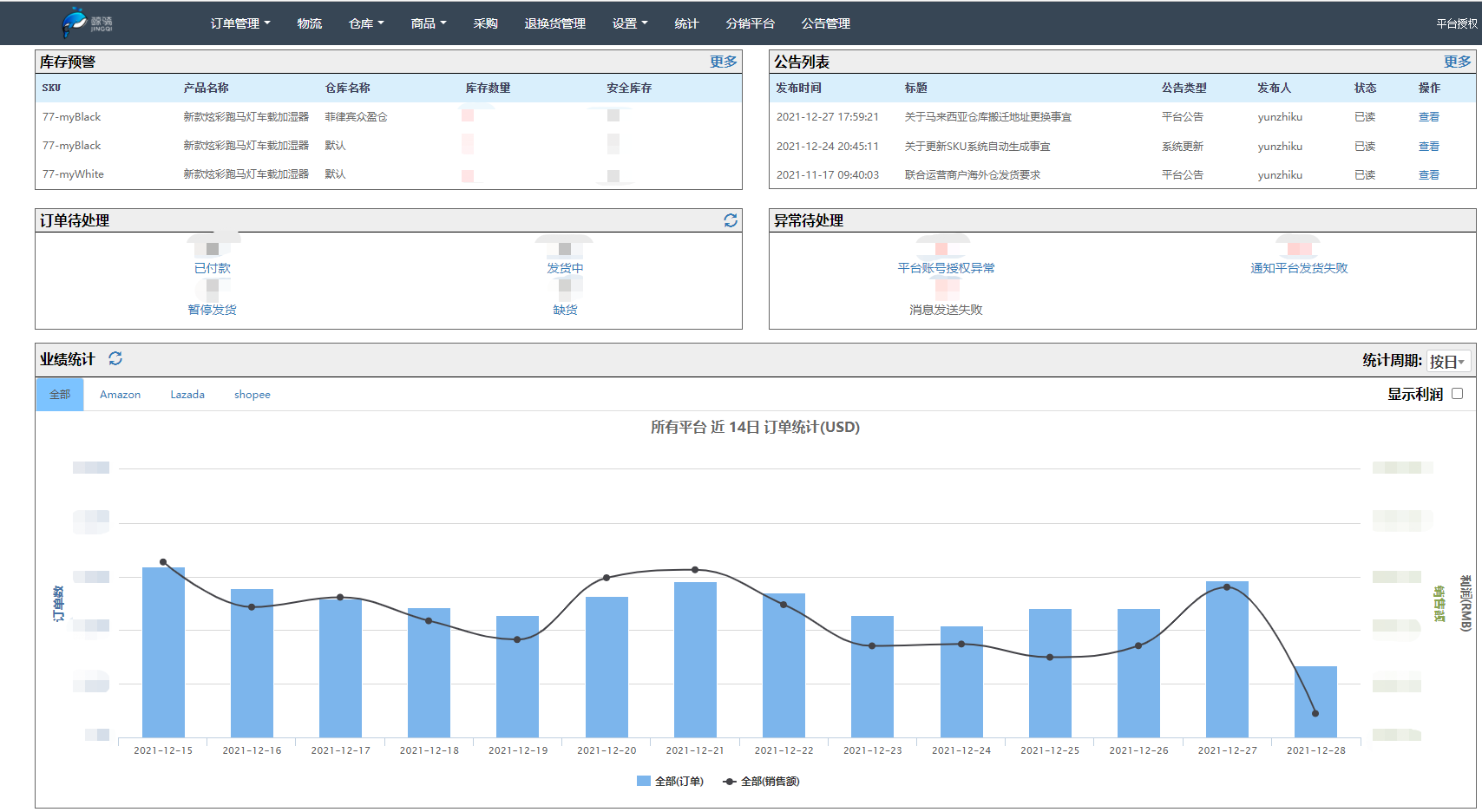Viewport: 1482px width, 812px height.
Task: View the 关于马来西亚仓库搬迁地址更换事宜 announcement
Action: (1428, 117)
